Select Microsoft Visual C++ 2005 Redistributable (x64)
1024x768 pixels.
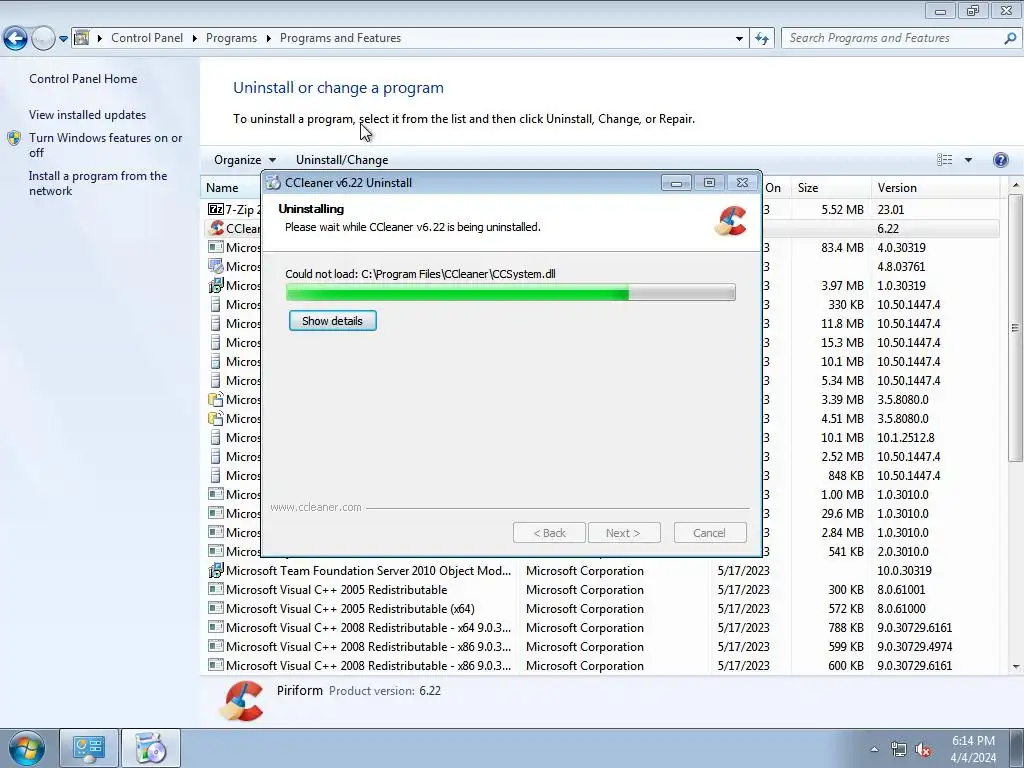[600, 609]
